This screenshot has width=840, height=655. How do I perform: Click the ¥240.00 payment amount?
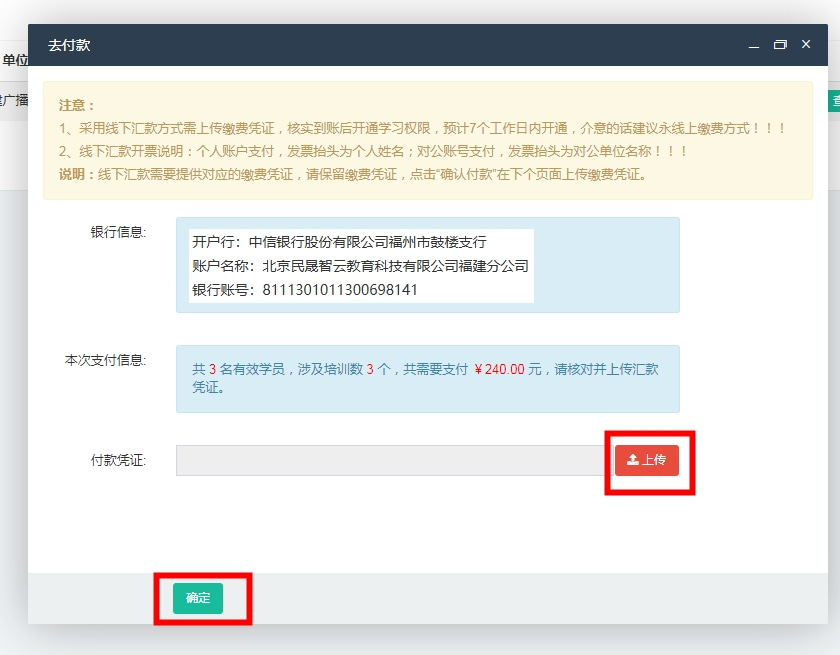click(x=499, y=369)
